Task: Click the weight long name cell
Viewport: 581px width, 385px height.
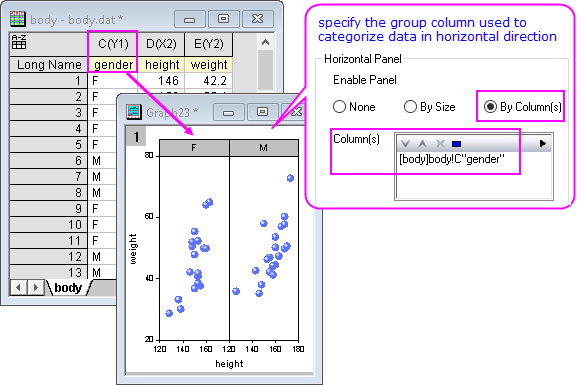Action: click(209, 65)
